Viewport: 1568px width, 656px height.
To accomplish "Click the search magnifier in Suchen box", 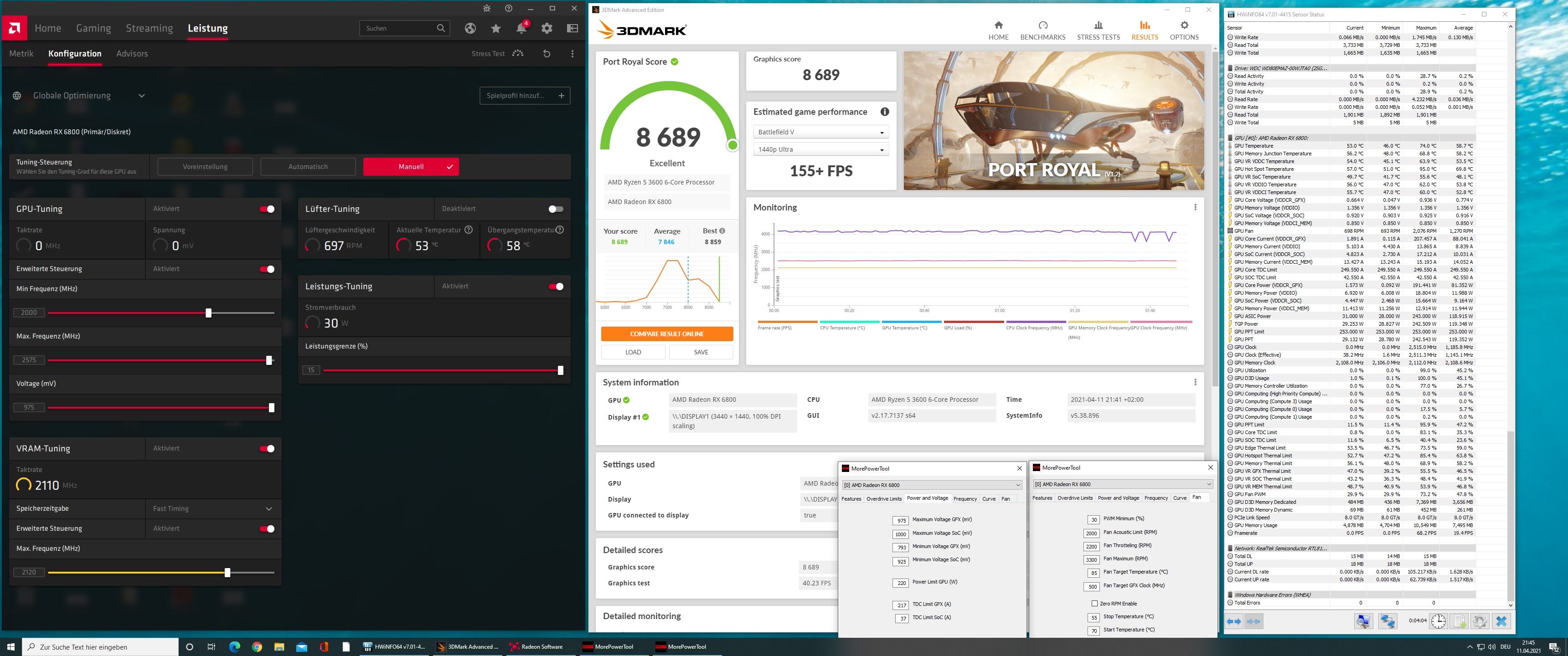I will click(x=441, y=28).
